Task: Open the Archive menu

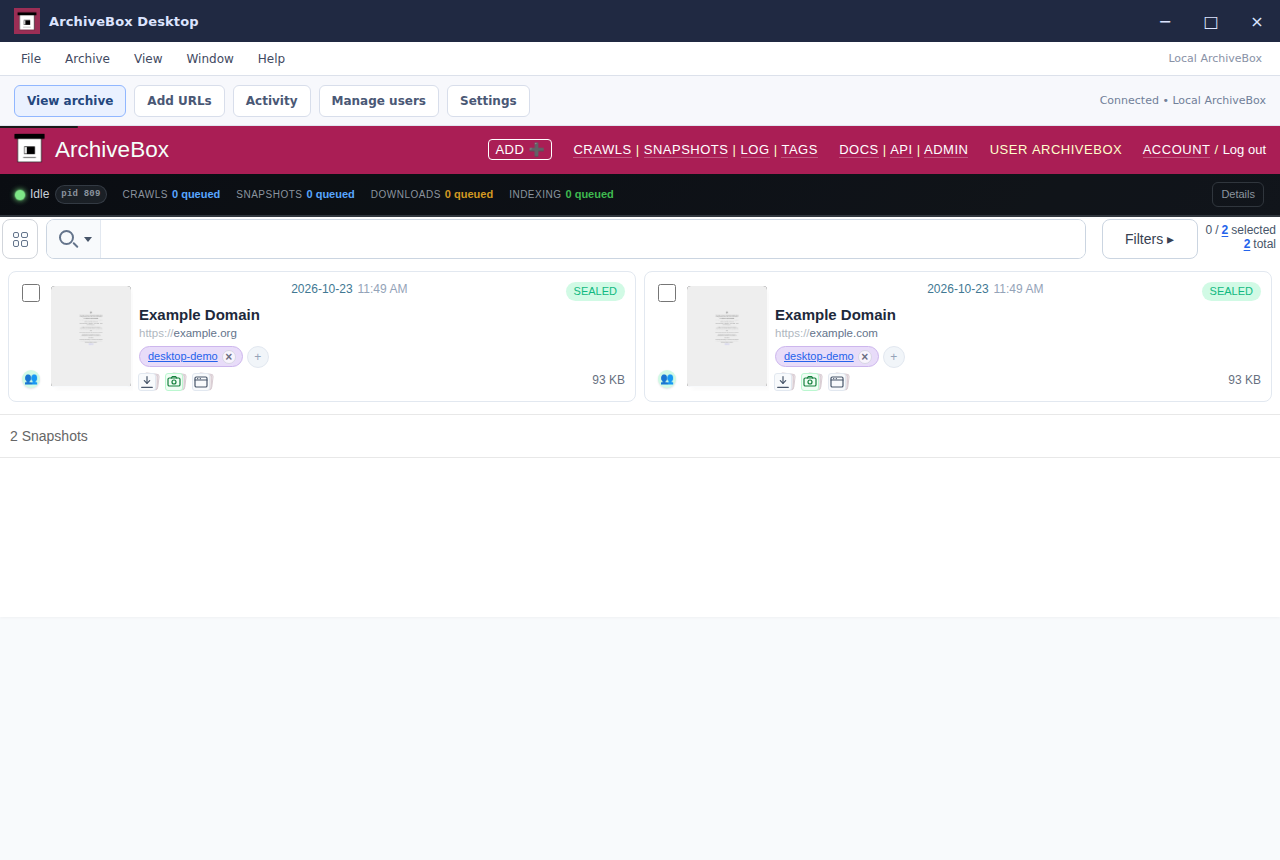Action: click(87, 59)
